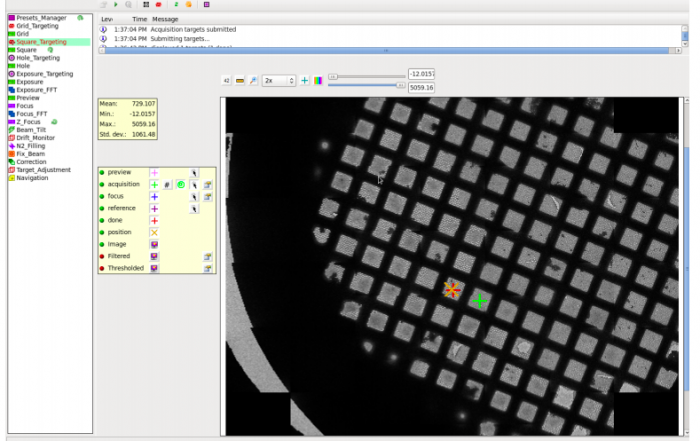Screen dimensions: 700x441
Task: Select the cyan crosshair image tool
Action: (304, 81)
